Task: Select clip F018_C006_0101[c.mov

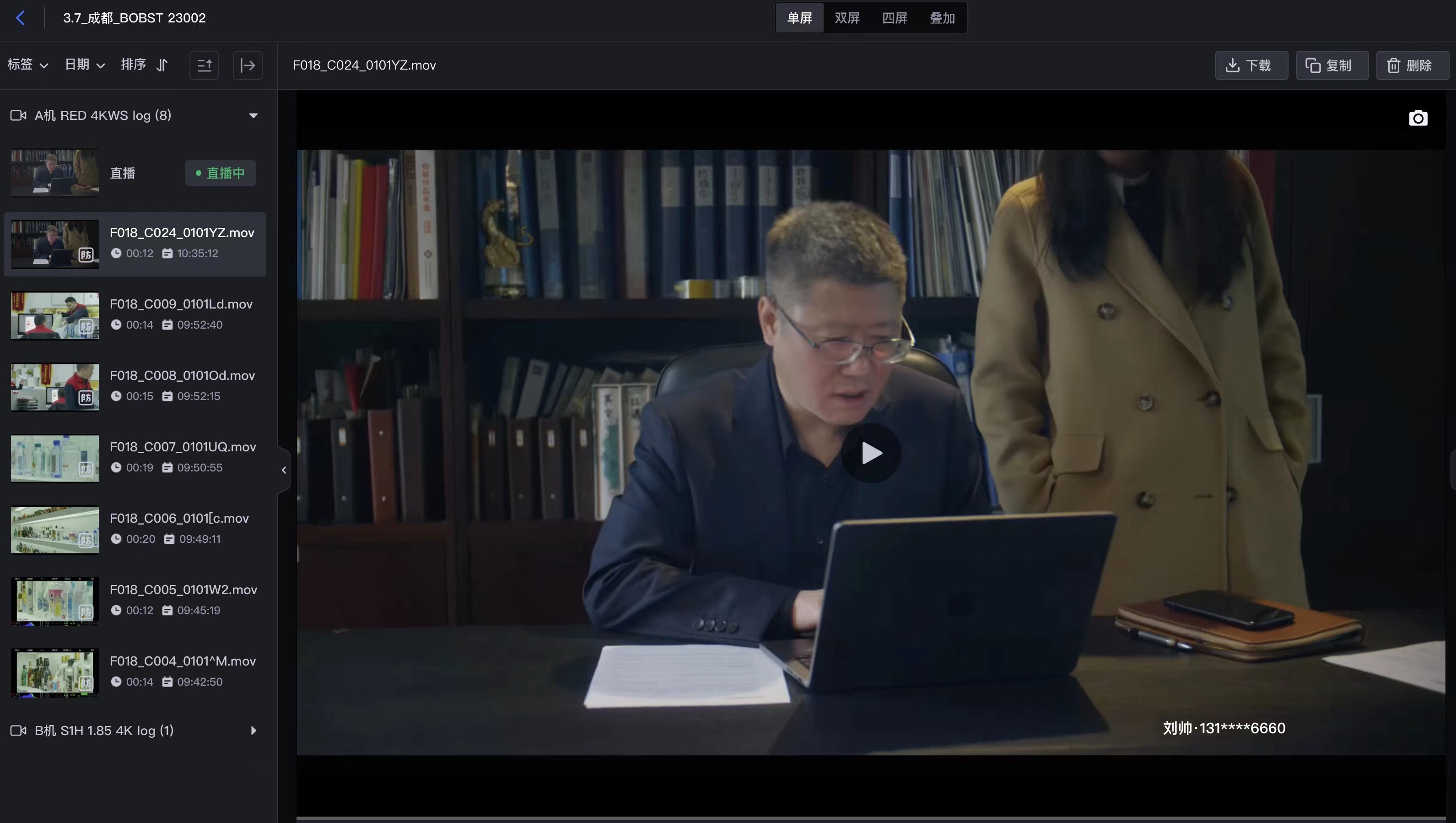Action: (135, 530)
